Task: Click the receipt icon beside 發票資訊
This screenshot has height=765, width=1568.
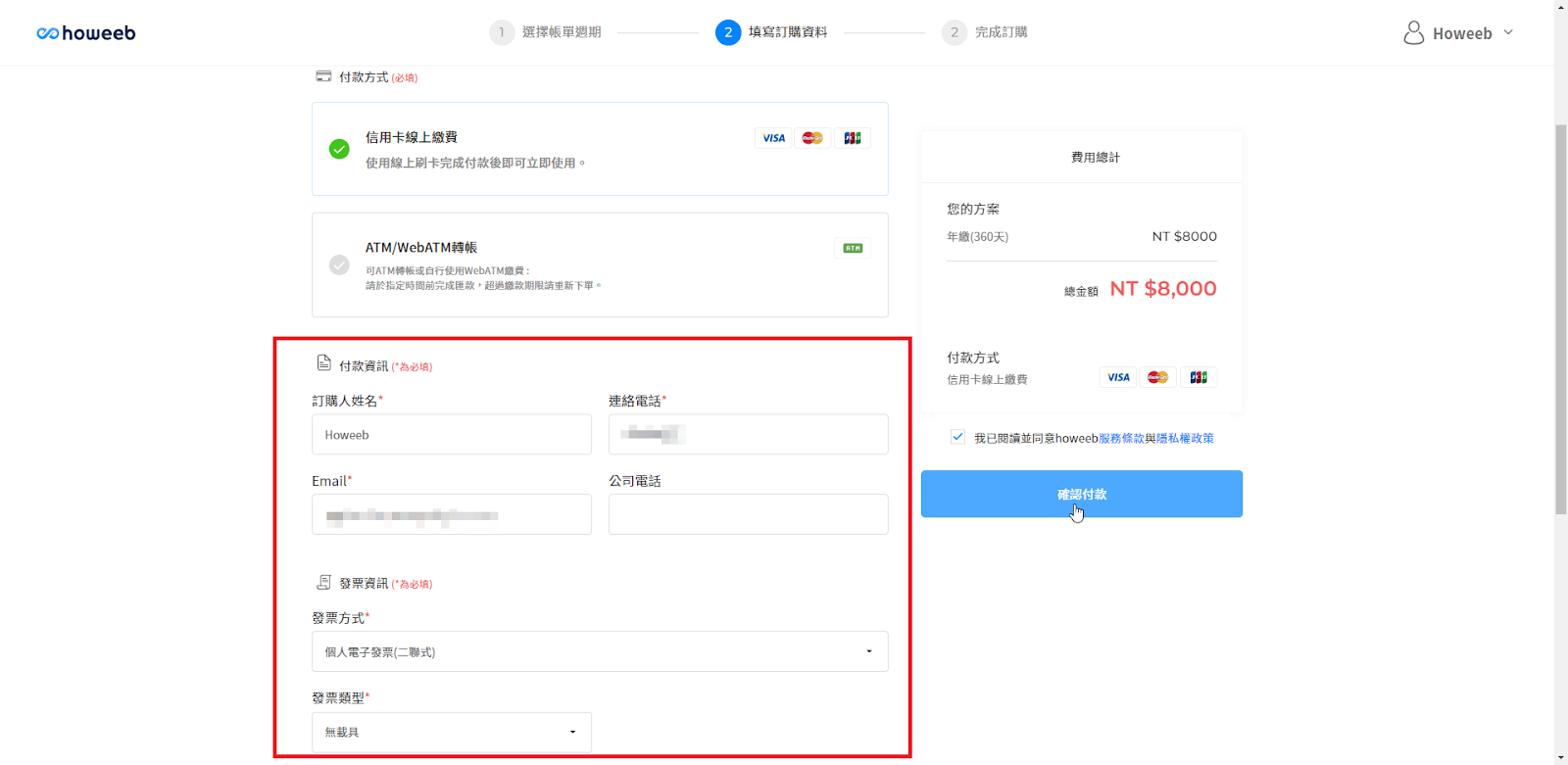Action: click(x=324, y=582)
